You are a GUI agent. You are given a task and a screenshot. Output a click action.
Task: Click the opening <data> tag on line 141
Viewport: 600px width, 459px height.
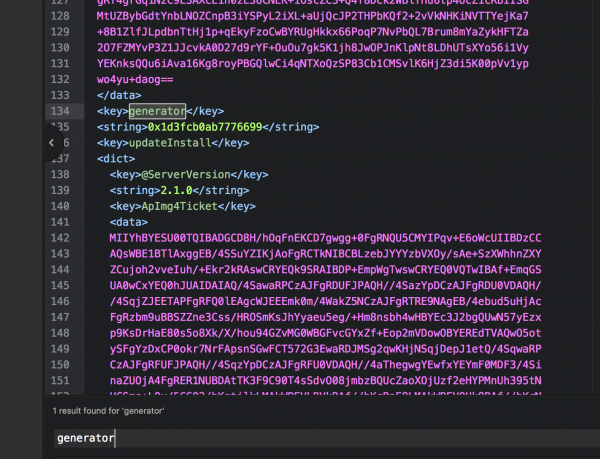129,222
